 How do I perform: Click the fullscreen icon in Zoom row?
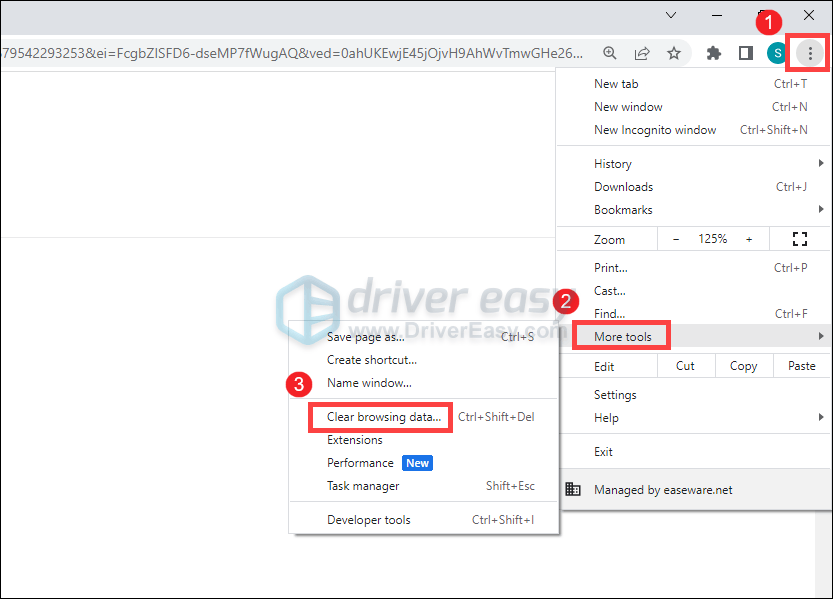click(x=799, y=239)
